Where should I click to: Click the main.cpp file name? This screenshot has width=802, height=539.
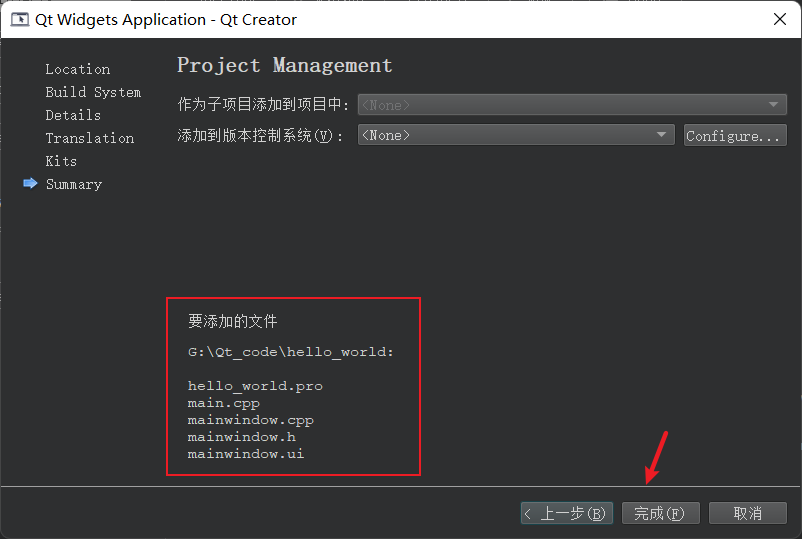coord(224,403)
